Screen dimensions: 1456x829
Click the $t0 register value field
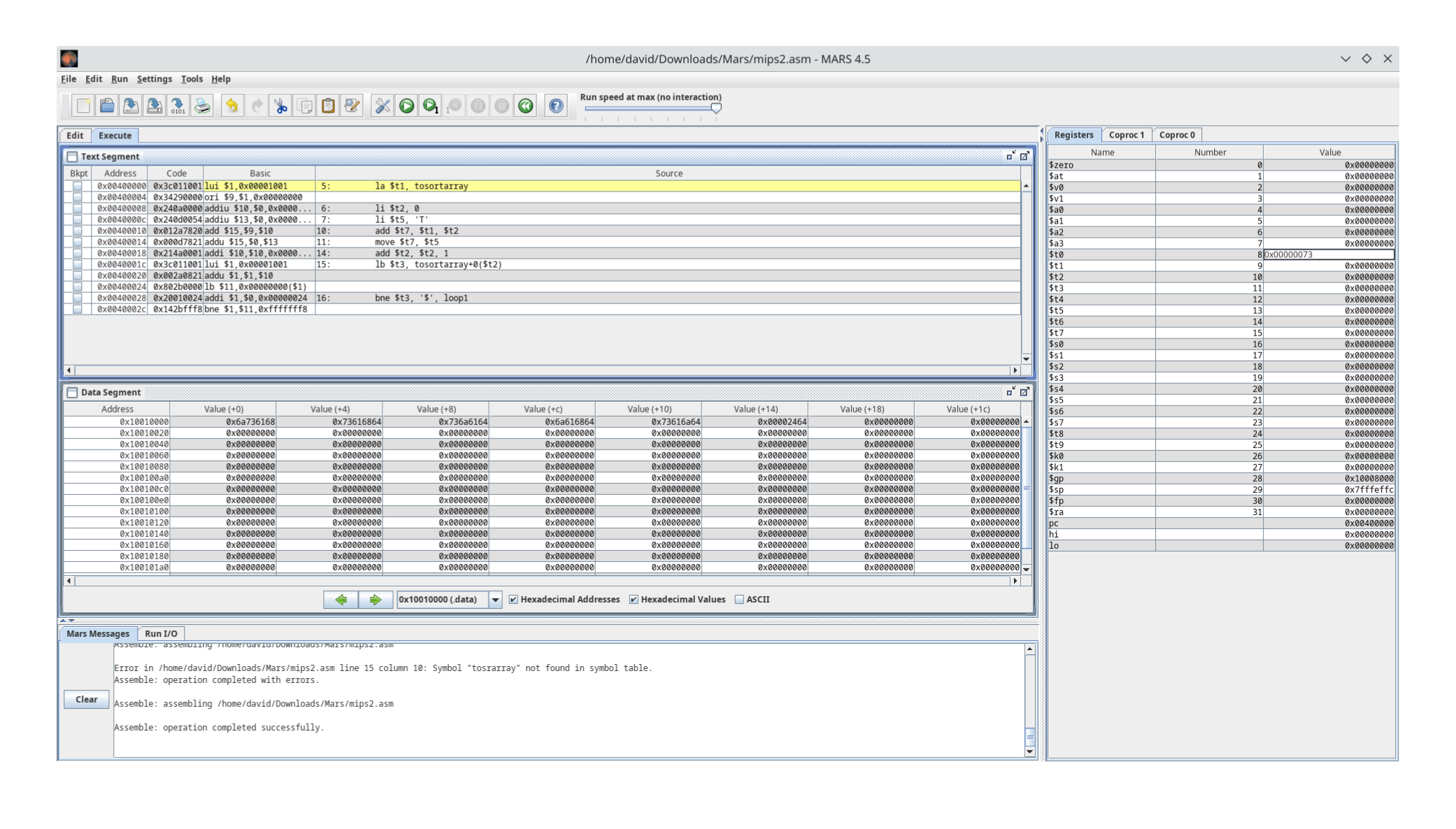1329,254
